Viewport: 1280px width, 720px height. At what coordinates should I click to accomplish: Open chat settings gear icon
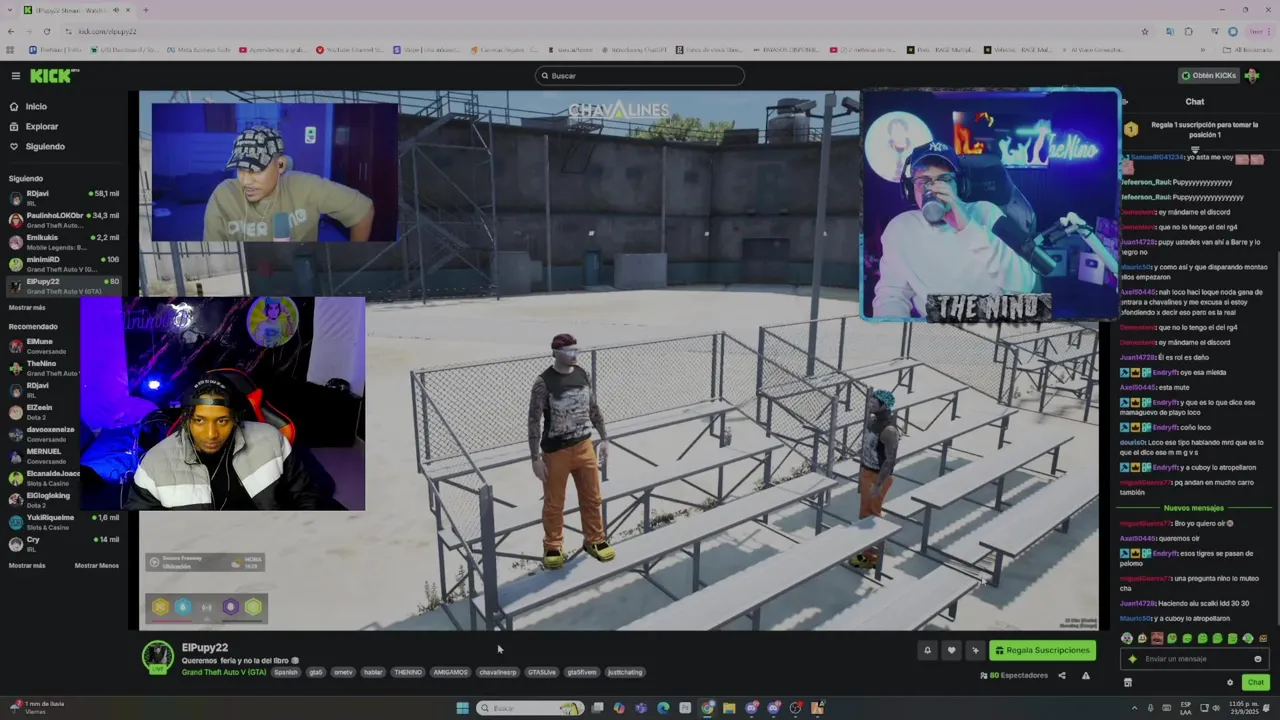pyautogui.click(x=1230, y=682)
